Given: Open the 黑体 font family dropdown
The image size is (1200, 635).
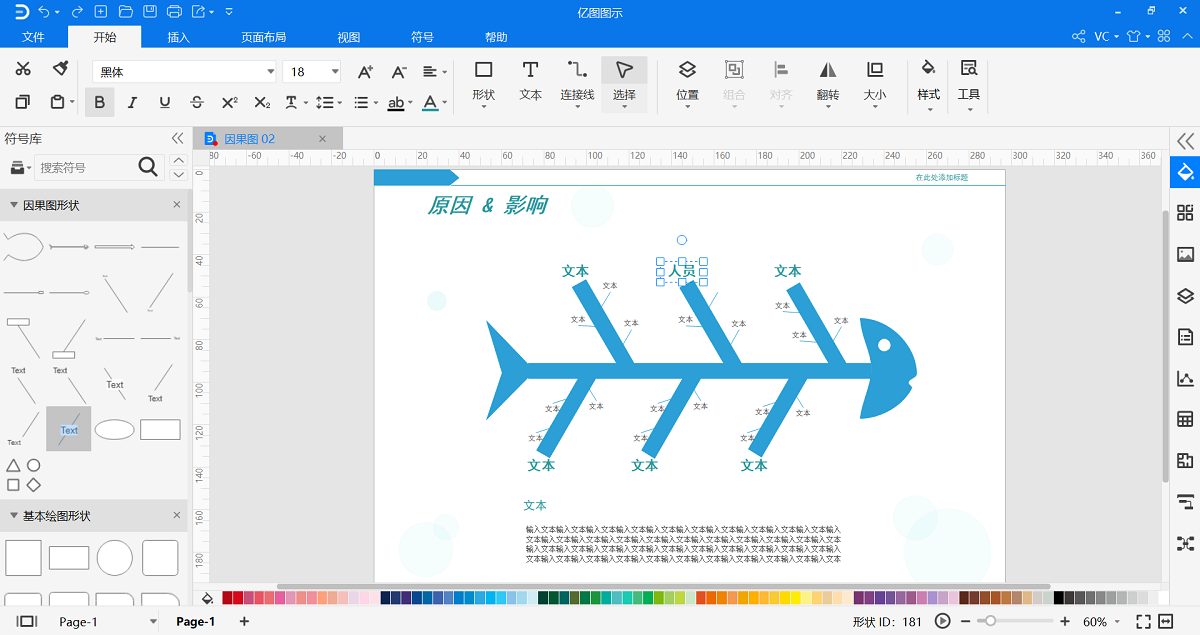Looking at the screenshot, I should coord(268,71).
